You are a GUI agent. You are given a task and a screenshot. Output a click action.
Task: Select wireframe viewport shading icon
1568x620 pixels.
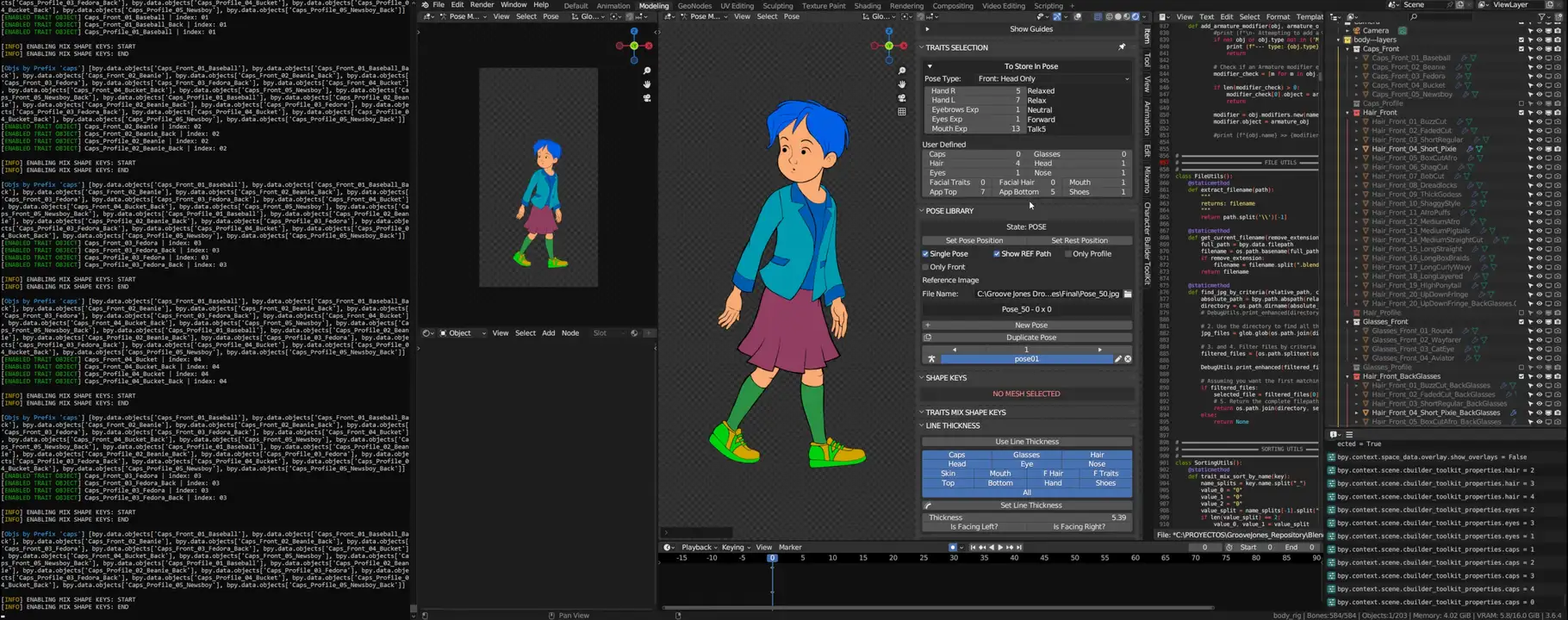point(1108,16)
